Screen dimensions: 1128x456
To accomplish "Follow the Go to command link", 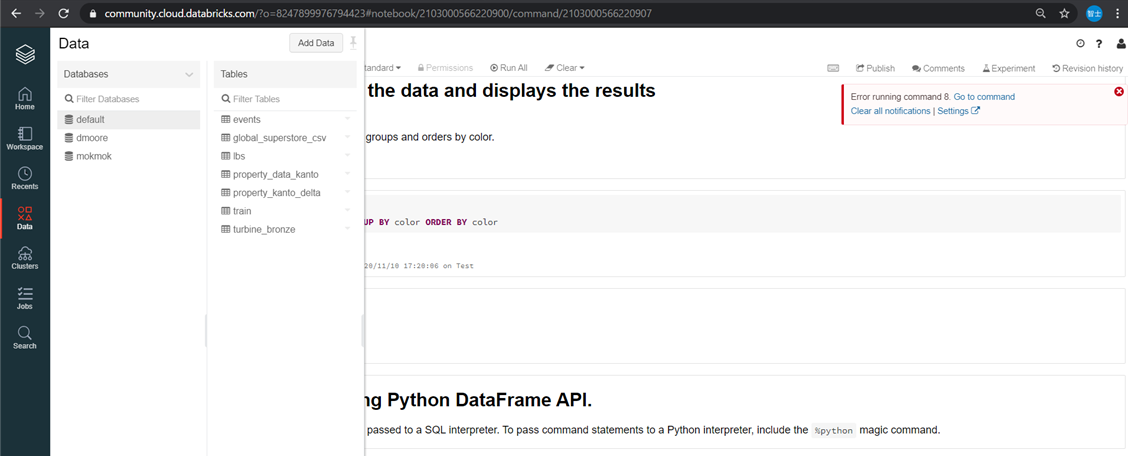I will click(x=984, y=97).
